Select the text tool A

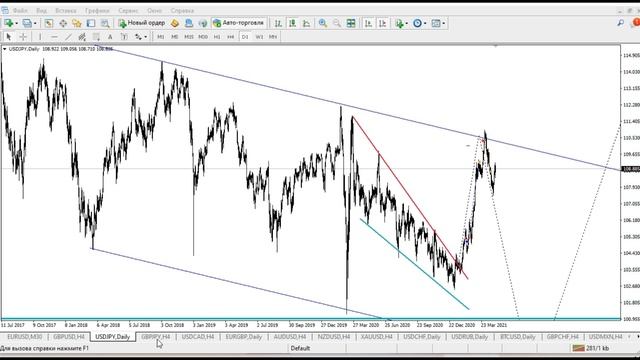coord(110,37)
